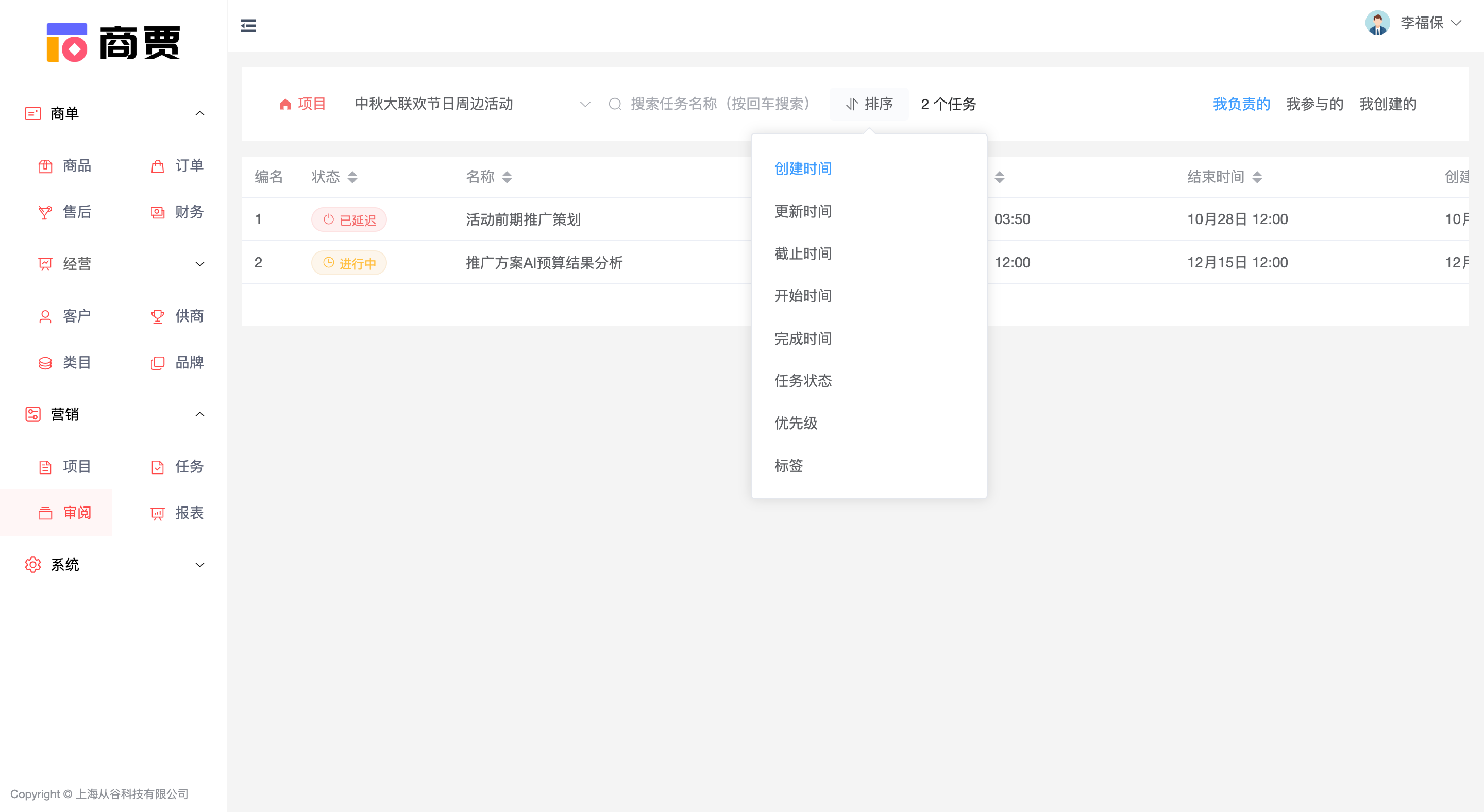
Task: Expand the 经营 sidebar group
Action: coord(200,264)
